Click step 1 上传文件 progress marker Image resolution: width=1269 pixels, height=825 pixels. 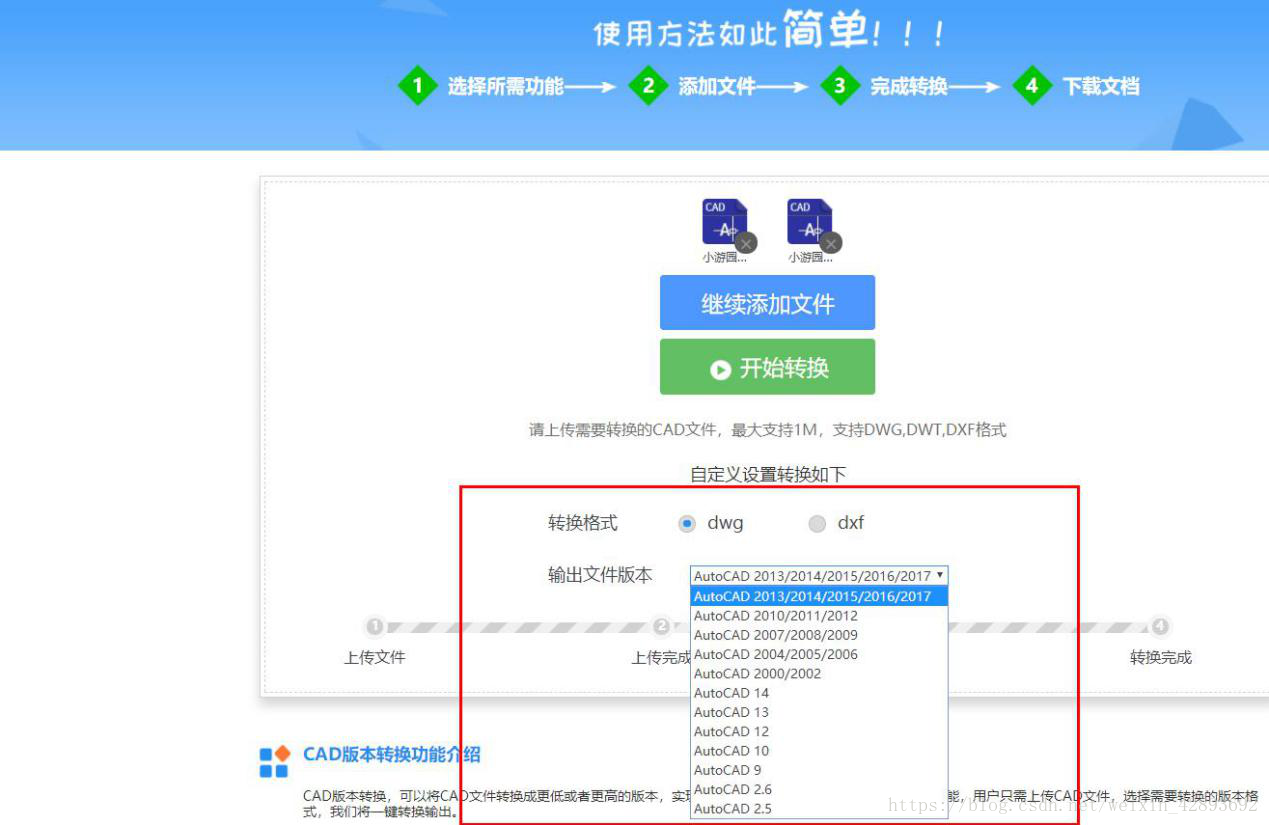[374, 627]
